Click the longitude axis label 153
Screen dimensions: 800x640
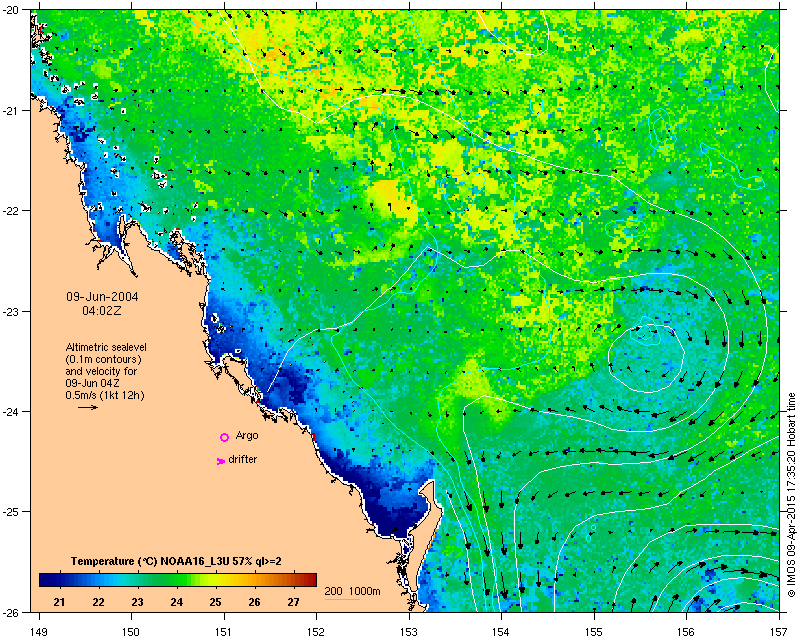409,632
